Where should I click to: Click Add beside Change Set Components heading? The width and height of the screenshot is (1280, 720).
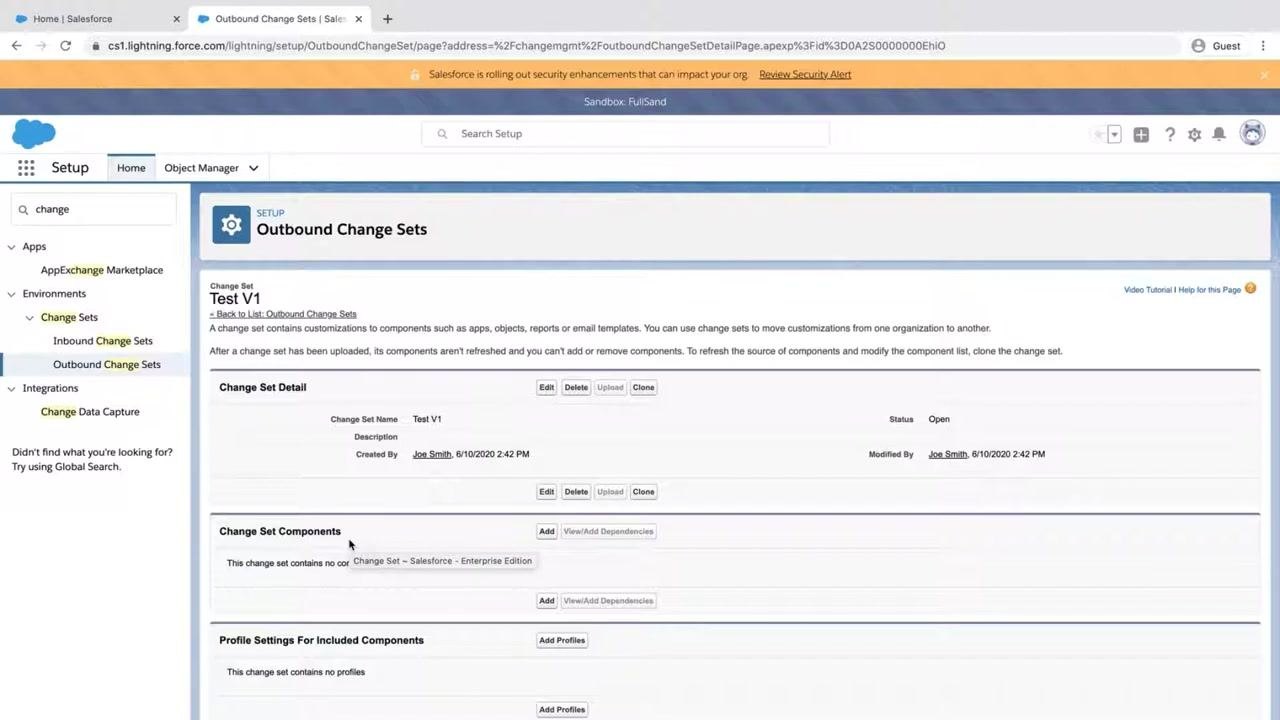pyautogui.click(x=546, y=532)
